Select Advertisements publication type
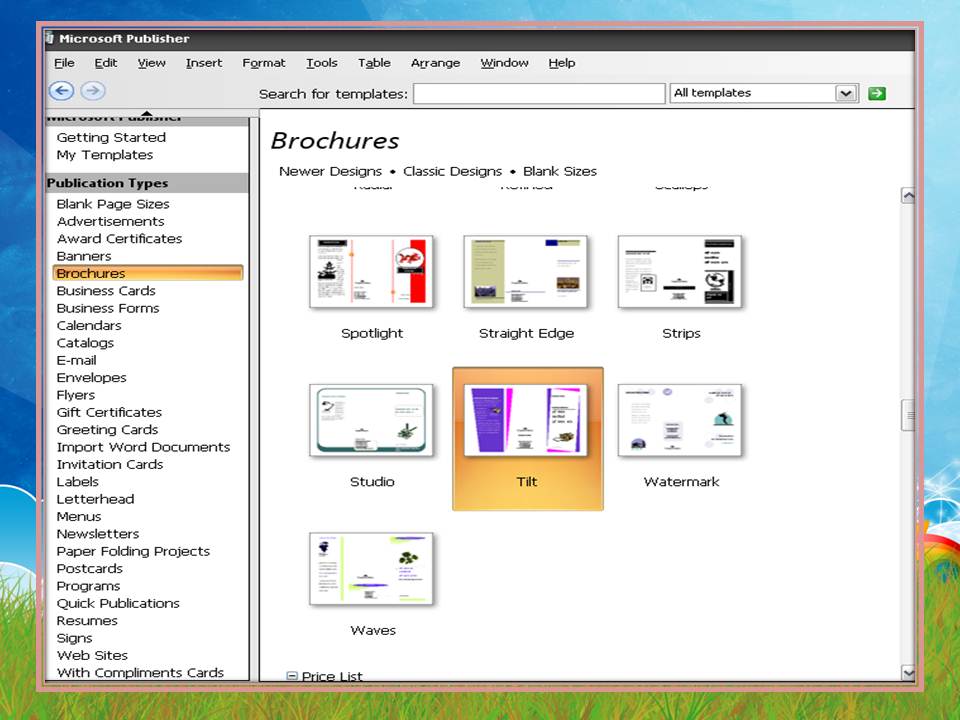 [x=110, y=222]
